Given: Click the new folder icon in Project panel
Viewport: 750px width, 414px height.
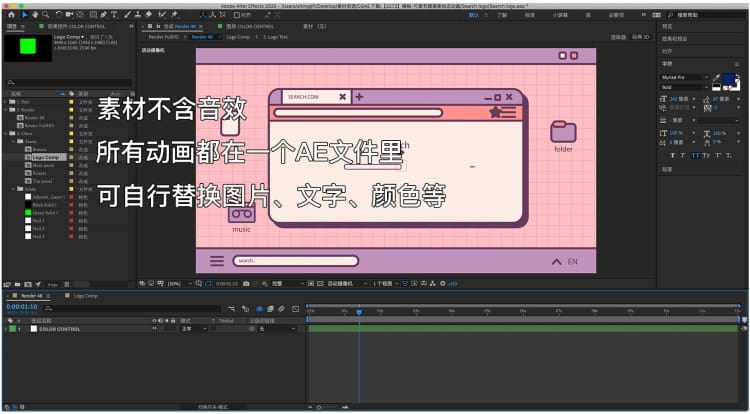Looking at the screenshot, I should coord(18,284).
